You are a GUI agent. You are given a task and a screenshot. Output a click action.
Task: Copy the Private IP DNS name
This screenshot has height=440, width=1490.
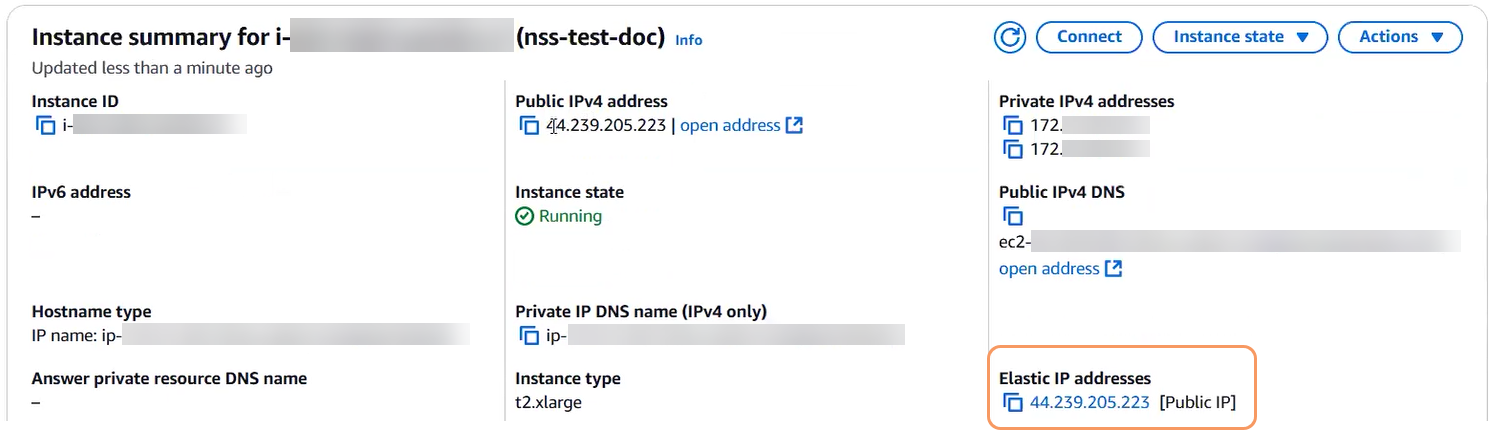click(529, 336)
